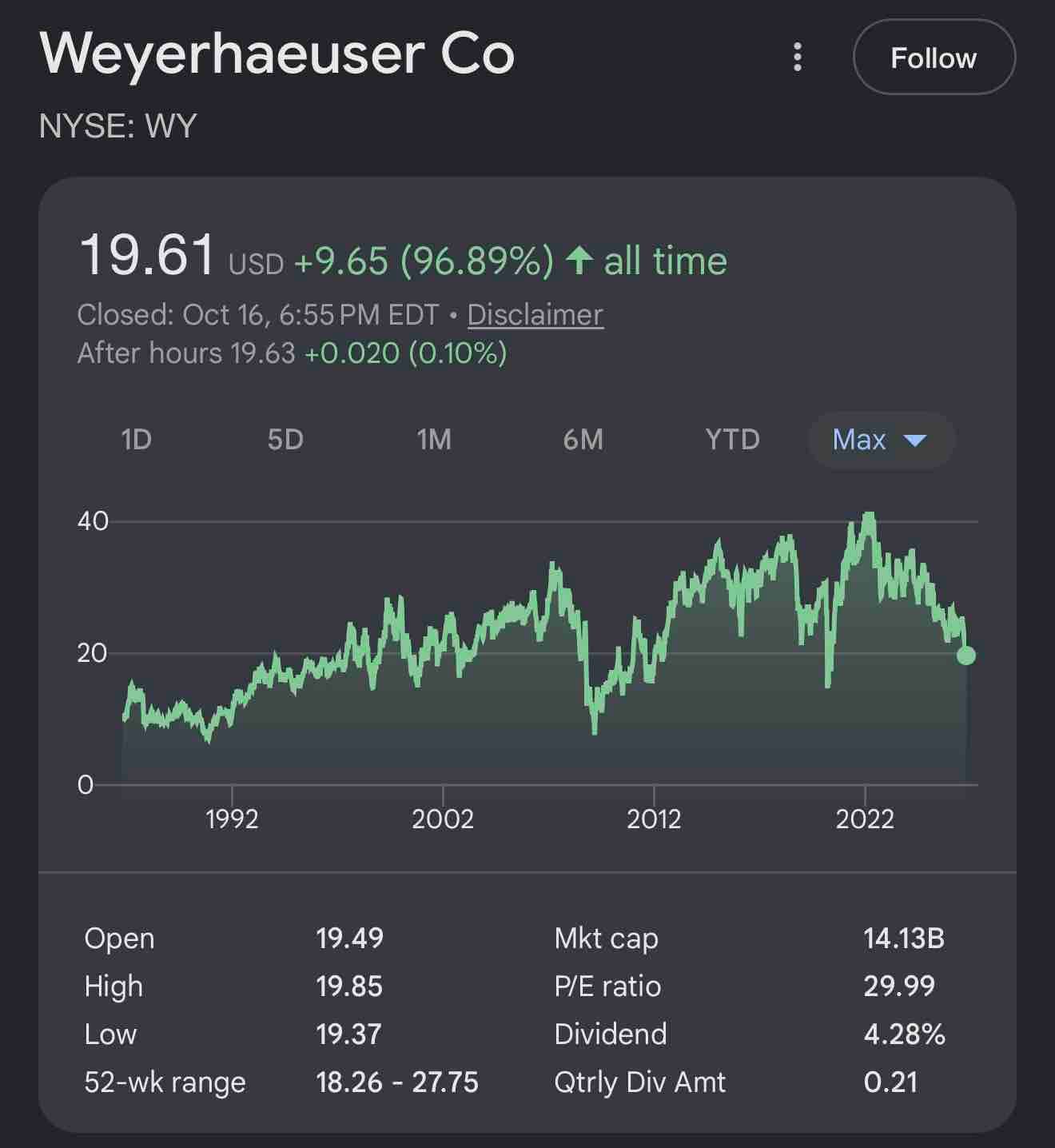1055x1148 pixels.
Task: Click the 1992 label on time axis
Action: click(x=232, y=819)
